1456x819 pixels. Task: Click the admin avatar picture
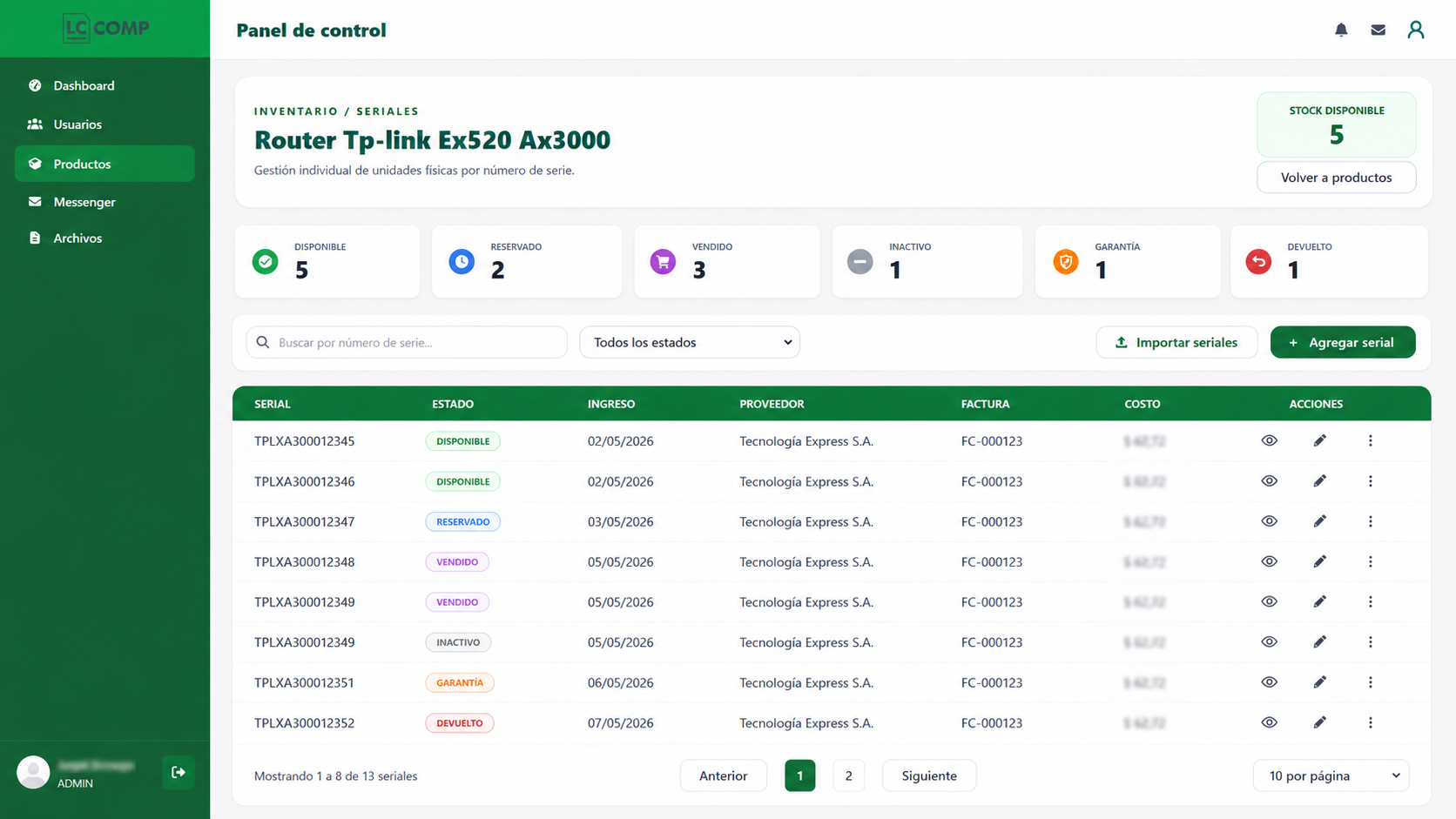pos(33,772)
